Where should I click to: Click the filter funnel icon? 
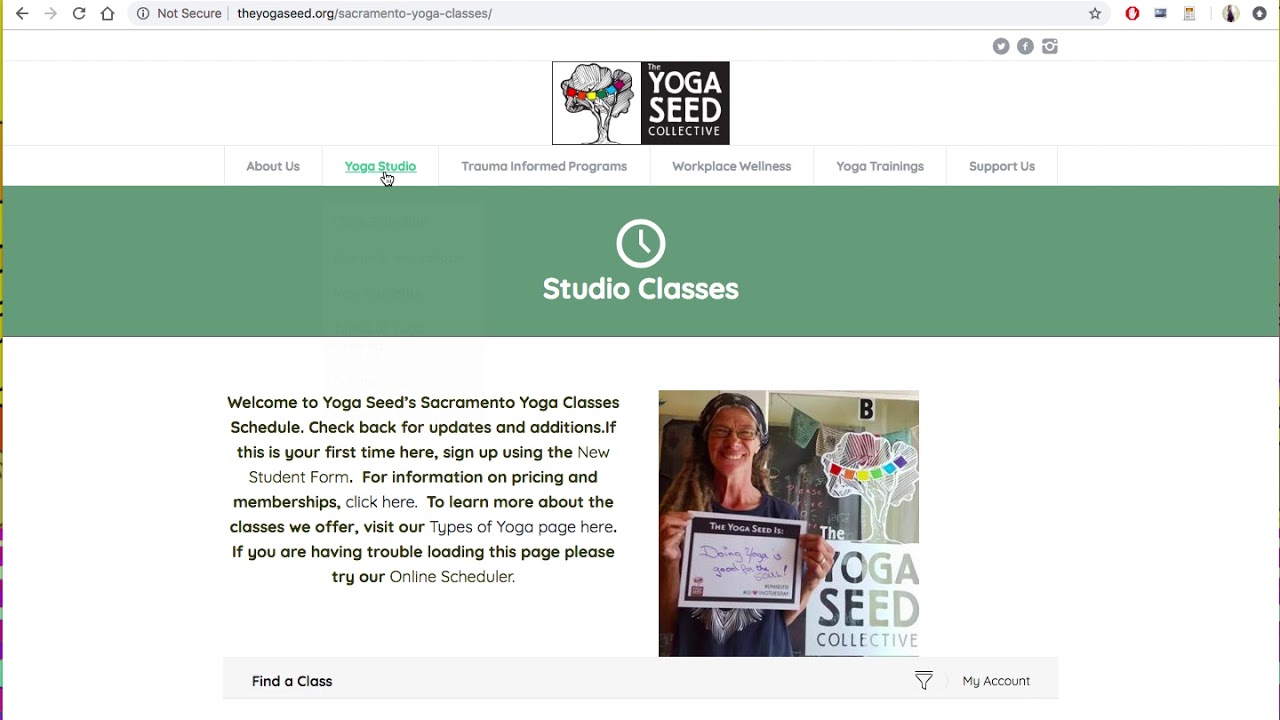tap(924, 681)
